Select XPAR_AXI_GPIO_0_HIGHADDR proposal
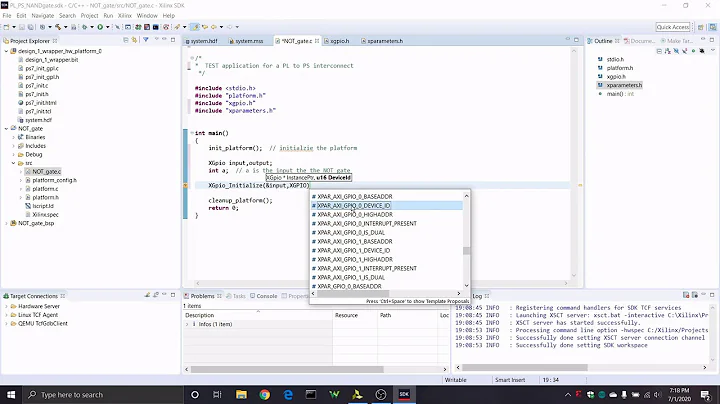Screen dimensions: 720x404 point(354,214)
